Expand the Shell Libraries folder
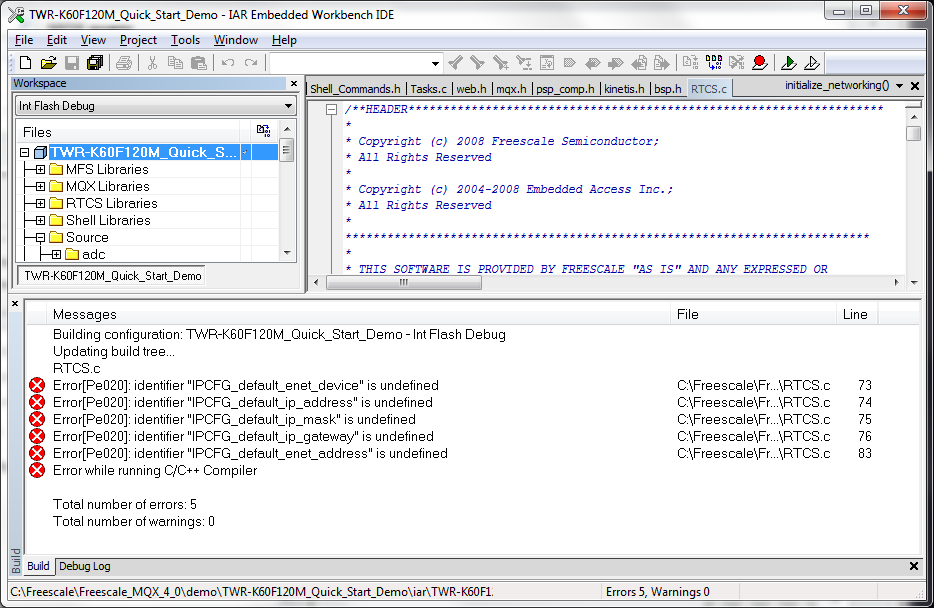The width and height of the screenshot is (934, 608). point(41,220)
